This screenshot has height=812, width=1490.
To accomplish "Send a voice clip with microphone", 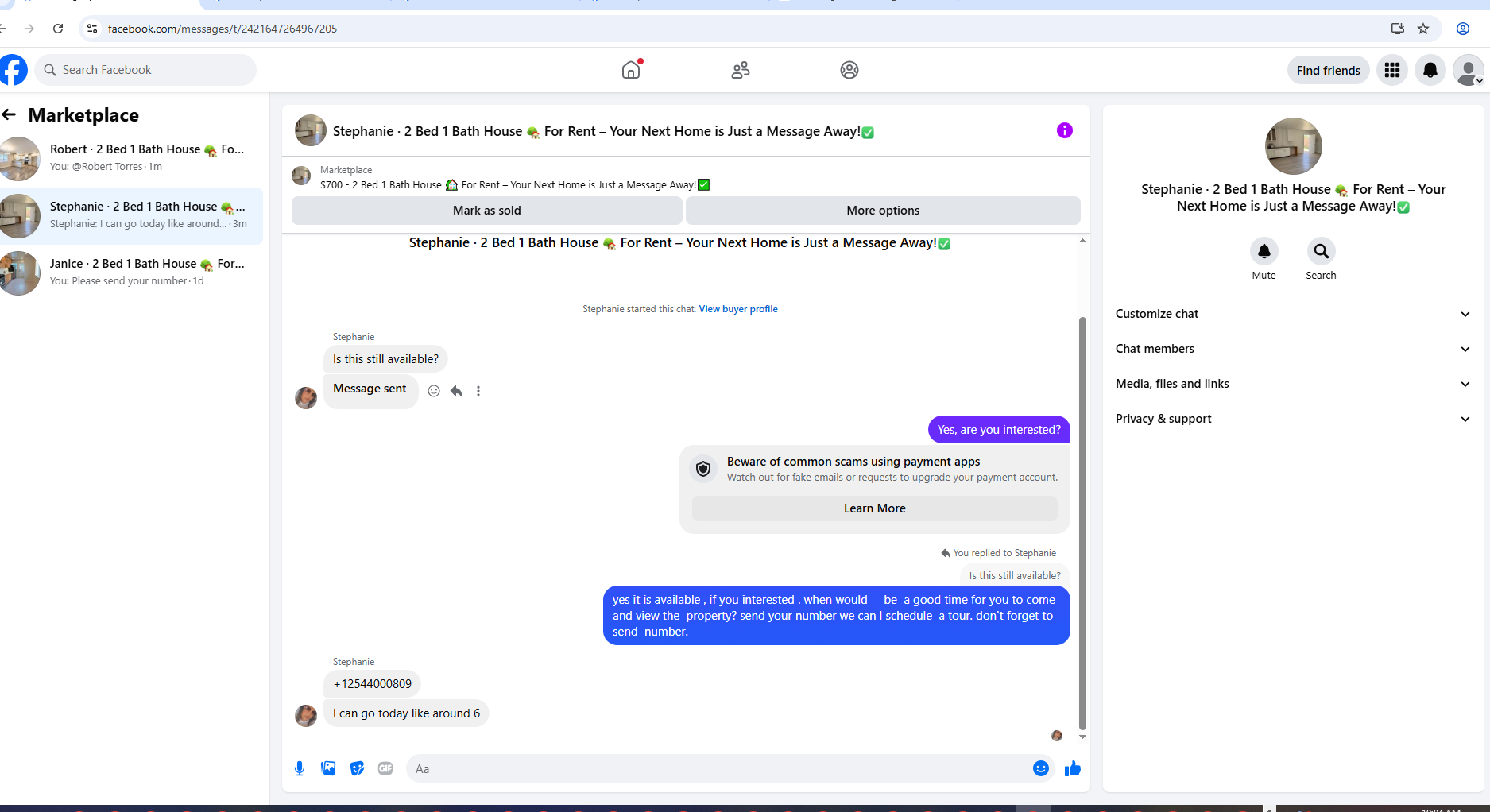I will pyautogui.click(x=300, y=768).
